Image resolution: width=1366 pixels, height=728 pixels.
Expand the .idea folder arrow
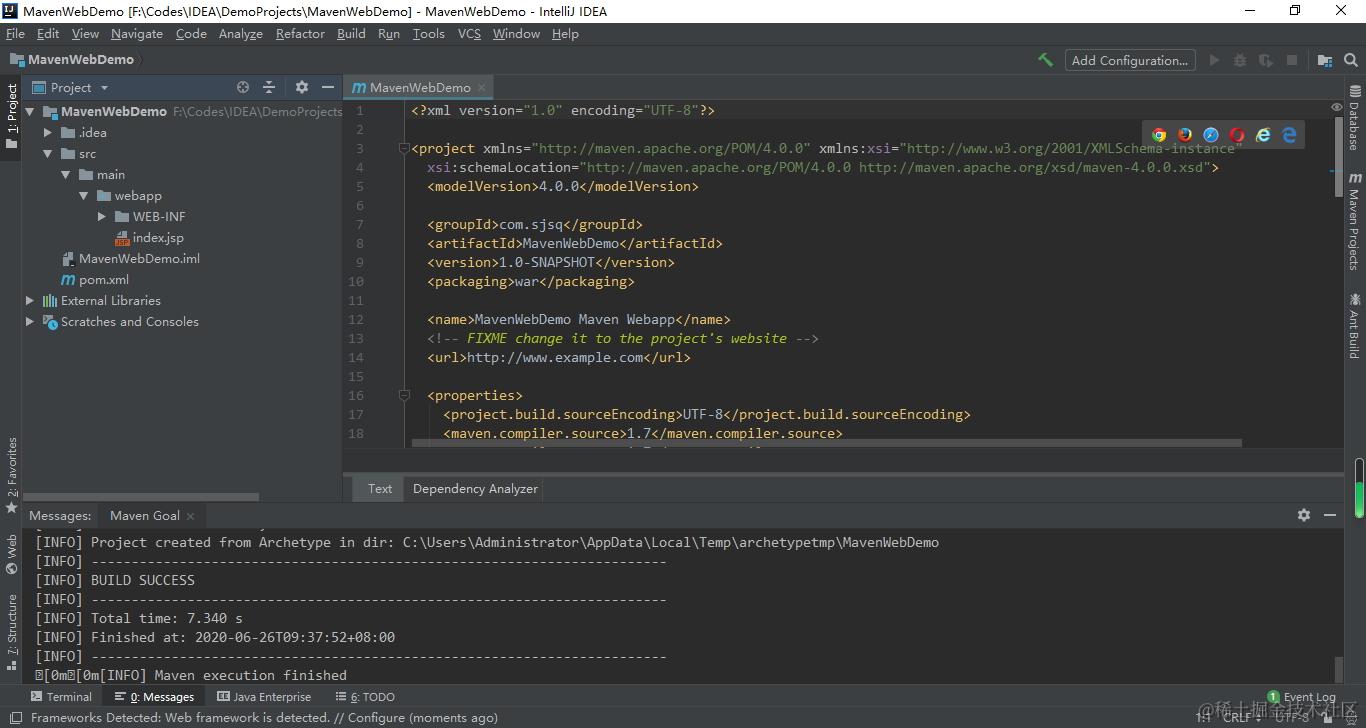[48, 133]
